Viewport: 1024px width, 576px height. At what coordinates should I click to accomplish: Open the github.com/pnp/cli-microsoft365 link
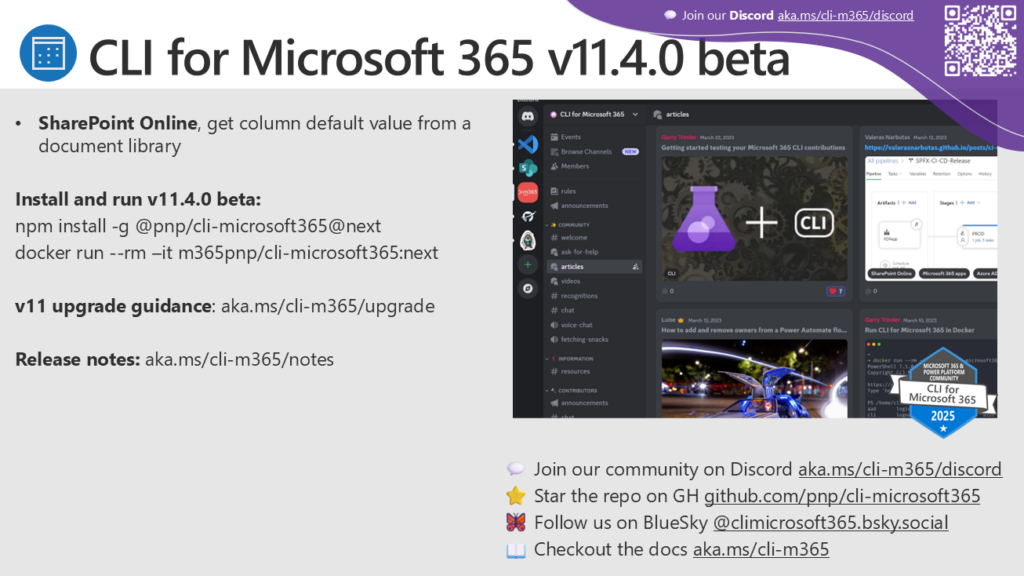click(x=842, y=496)
